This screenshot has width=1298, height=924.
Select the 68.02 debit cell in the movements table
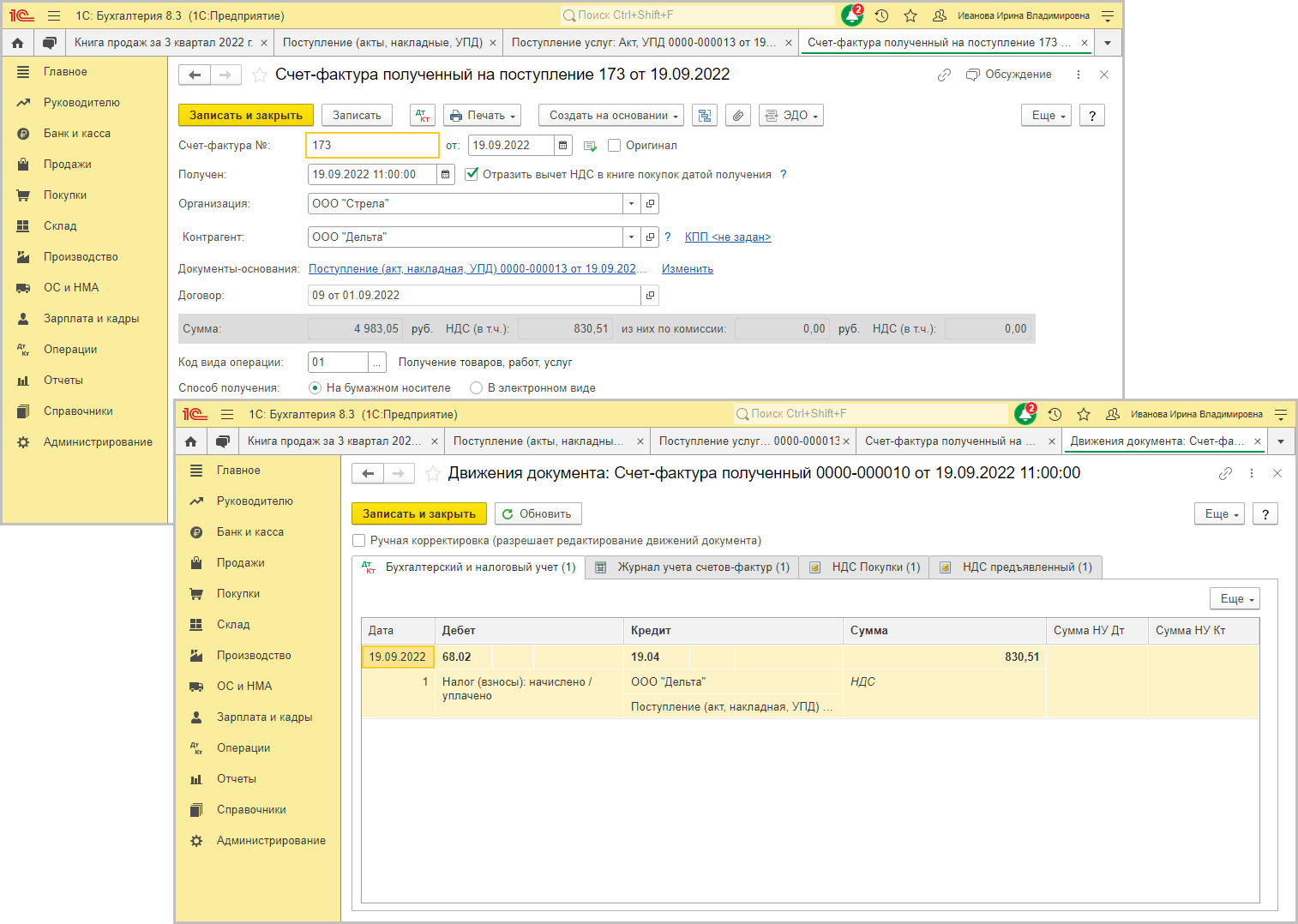tap(464, 657)
